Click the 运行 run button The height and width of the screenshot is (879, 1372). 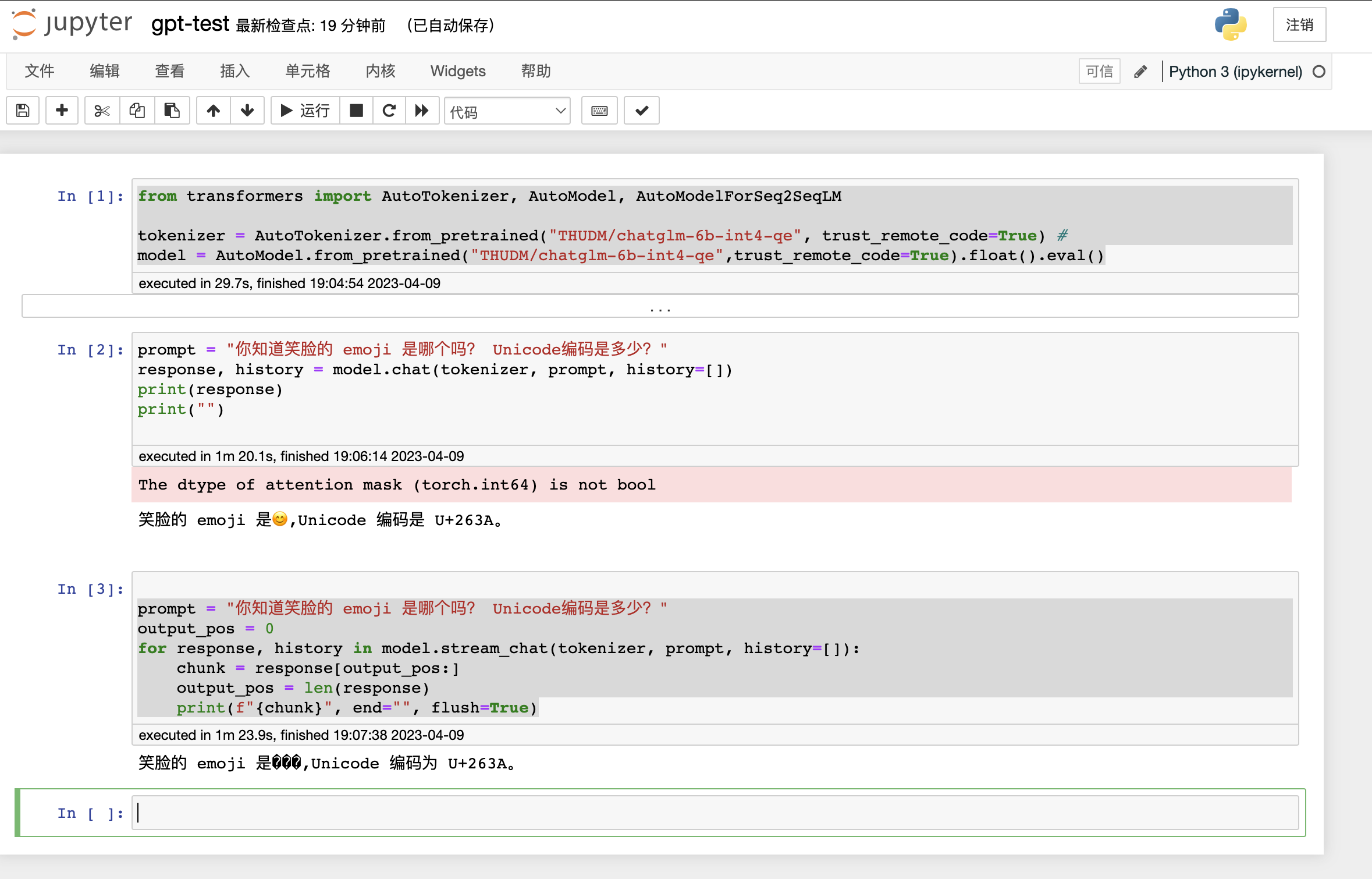coord(305,111)
